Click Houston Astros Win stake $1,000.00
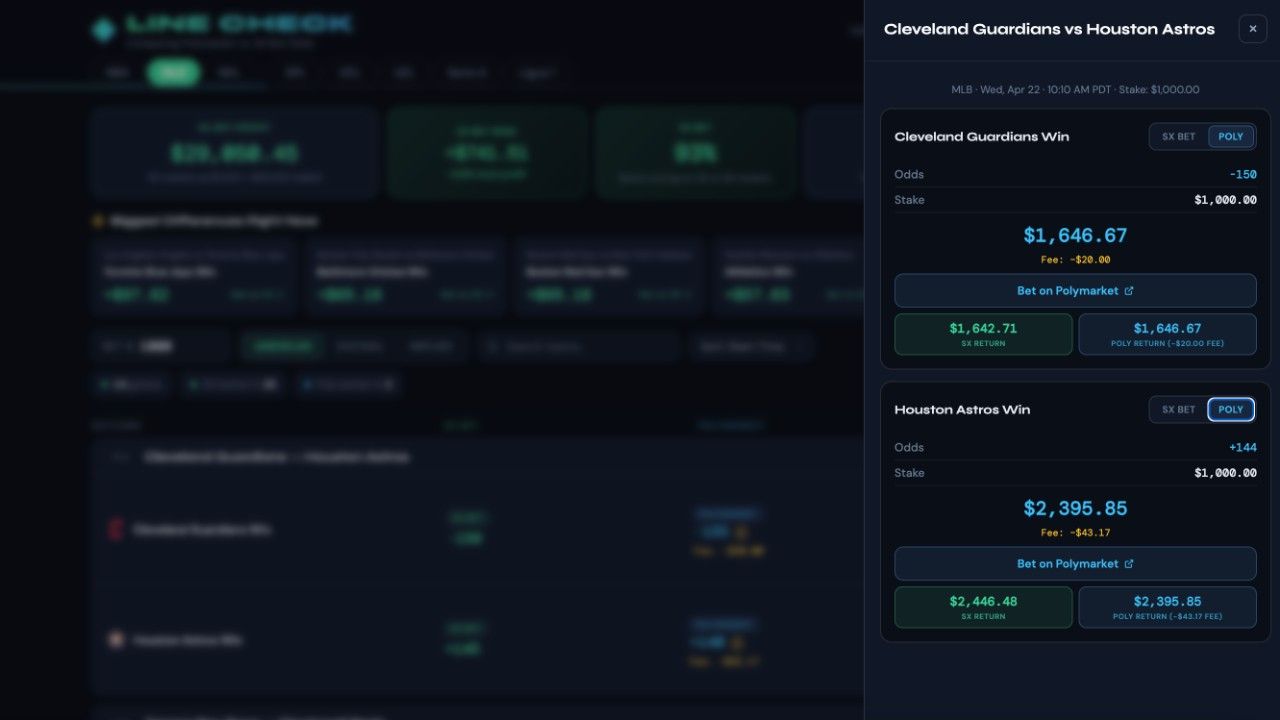Image resolution: width=1280 pixels, height=720 pixels. [x=1225, y=473]
